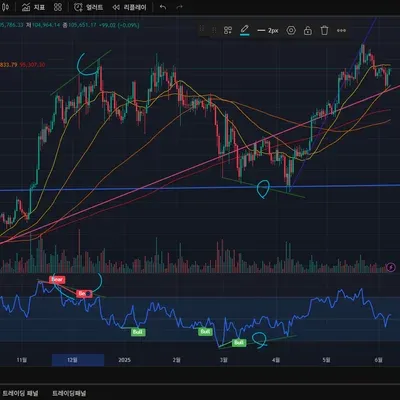Redo the chart action
This screenshot has height=400, width=400.
(x=179, y=7)
